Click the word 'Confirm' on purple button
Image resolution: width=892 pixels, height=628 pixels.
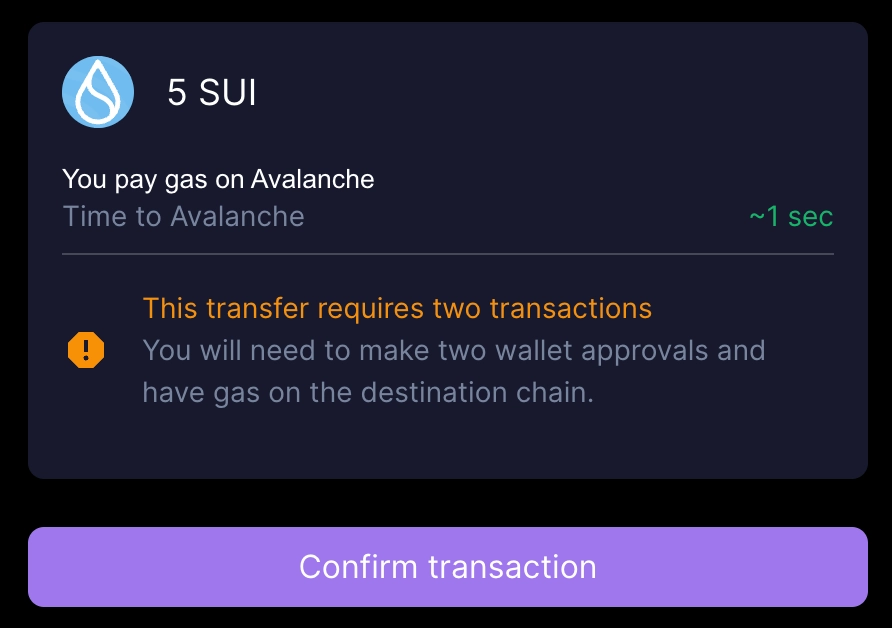click(x=358, y=567)
